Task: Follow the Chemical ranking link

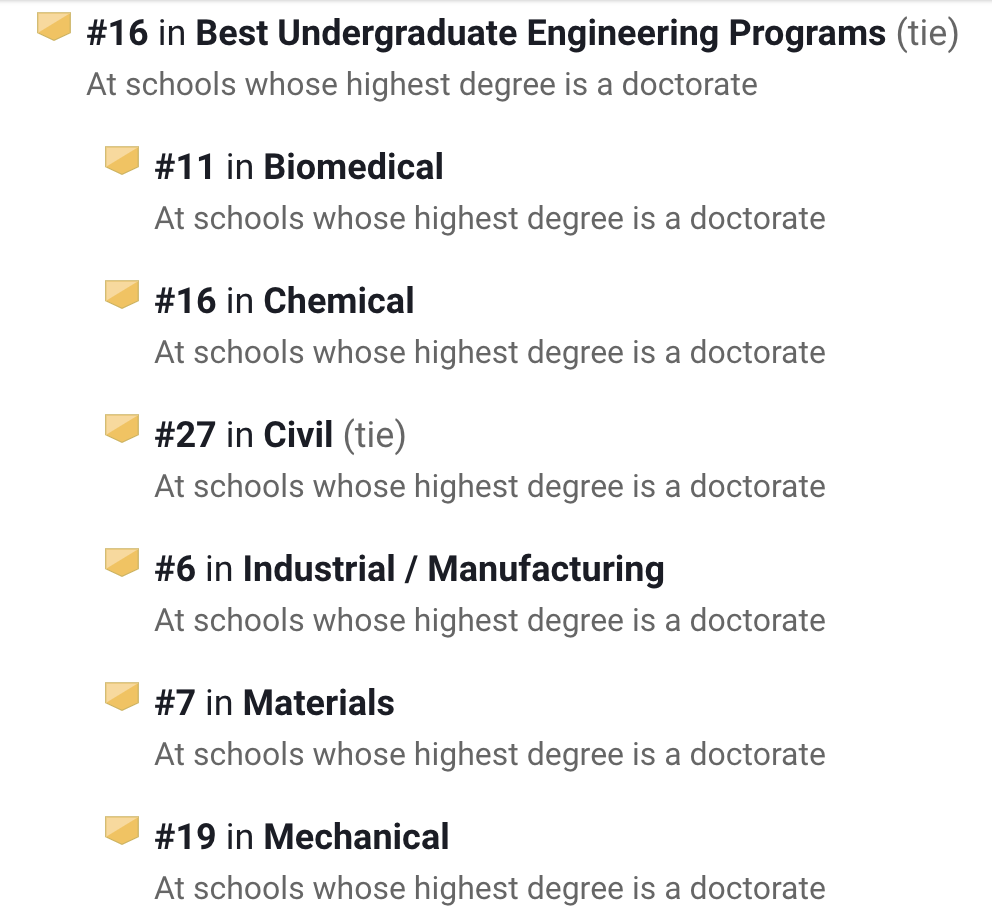Action: click(338, 301)
